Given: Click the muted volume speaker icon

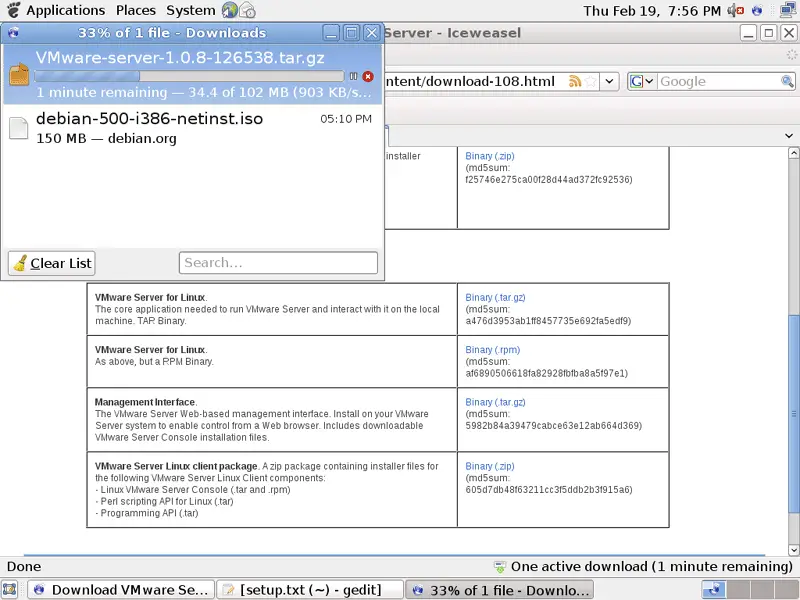Looking at the screenshot, I should point(736,10).
